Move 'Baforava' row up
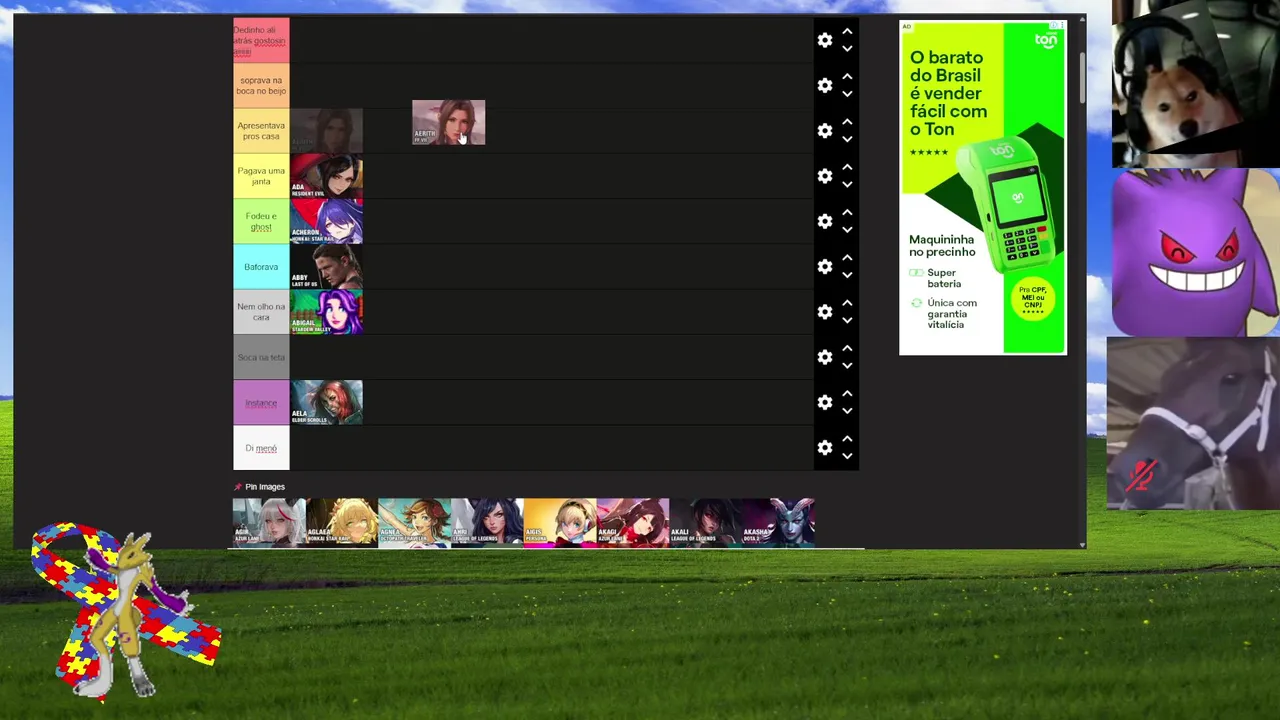Image resolution: width=1280 pixels, height=720 pixels. point(847,258)
